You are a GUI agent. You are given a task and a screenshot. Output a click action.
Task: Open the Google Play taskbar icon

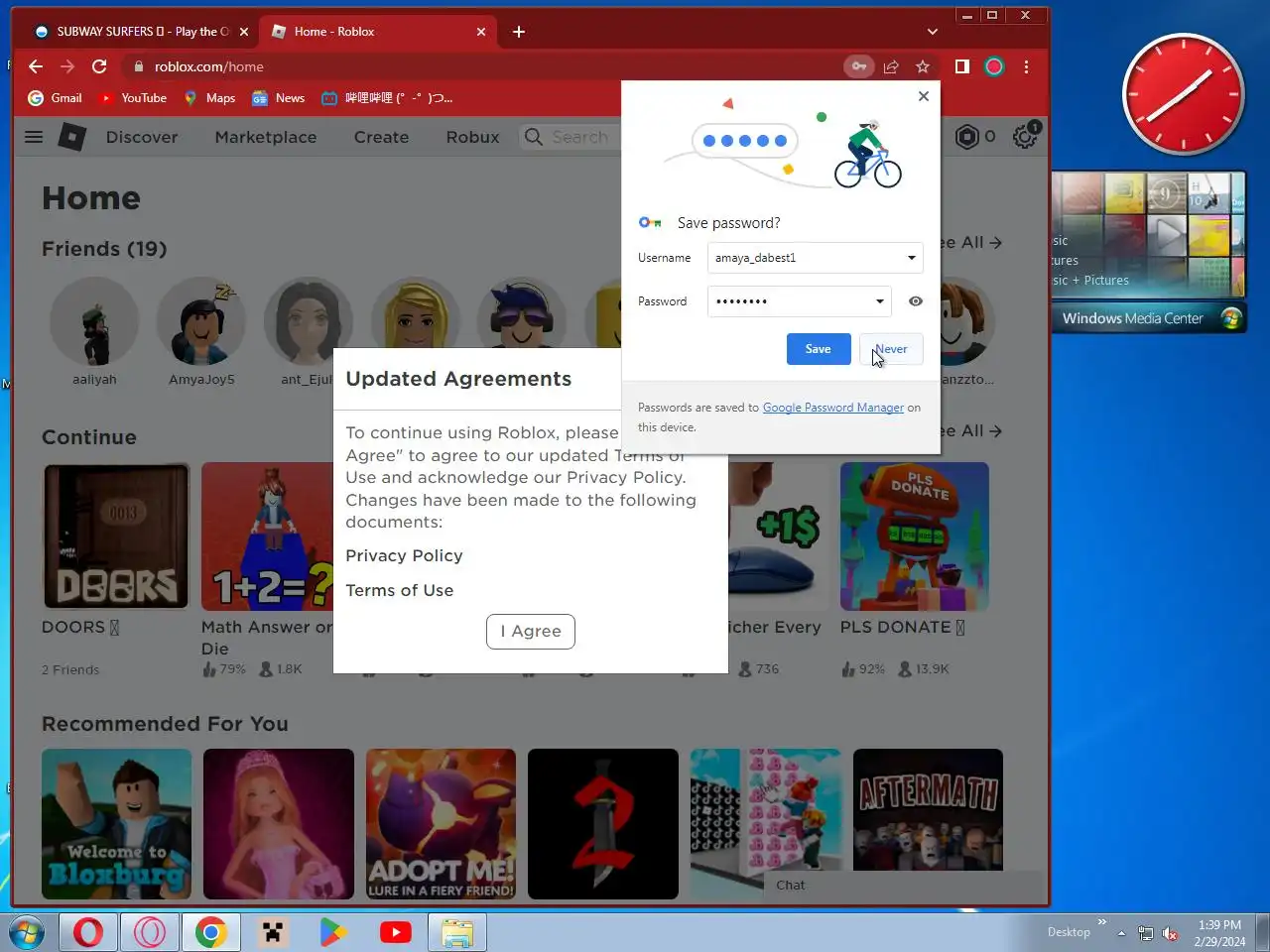coord(333,932)
